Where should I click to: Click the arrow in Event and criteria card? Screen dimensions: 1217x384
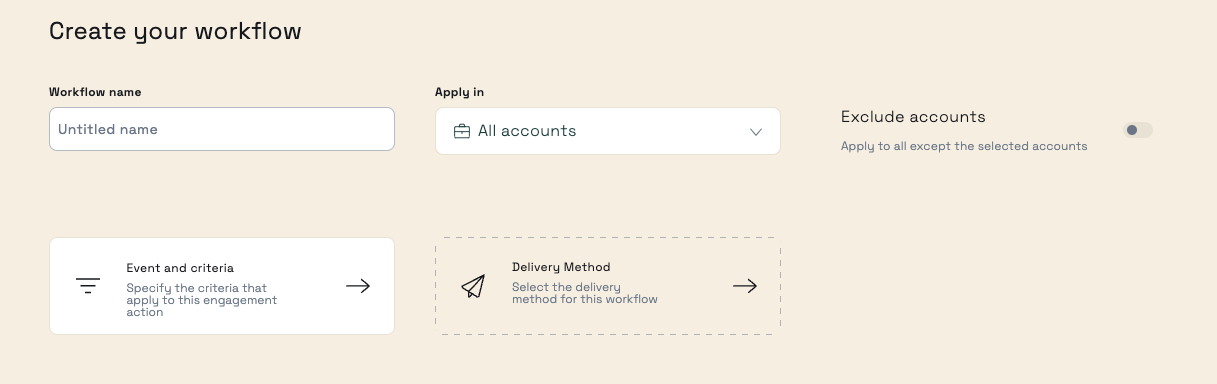pos(358,286)
